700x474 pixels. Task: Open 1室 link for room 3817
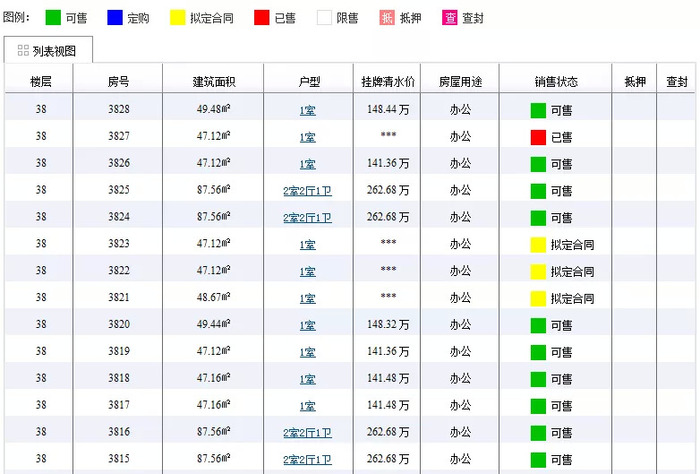point(308,406)
